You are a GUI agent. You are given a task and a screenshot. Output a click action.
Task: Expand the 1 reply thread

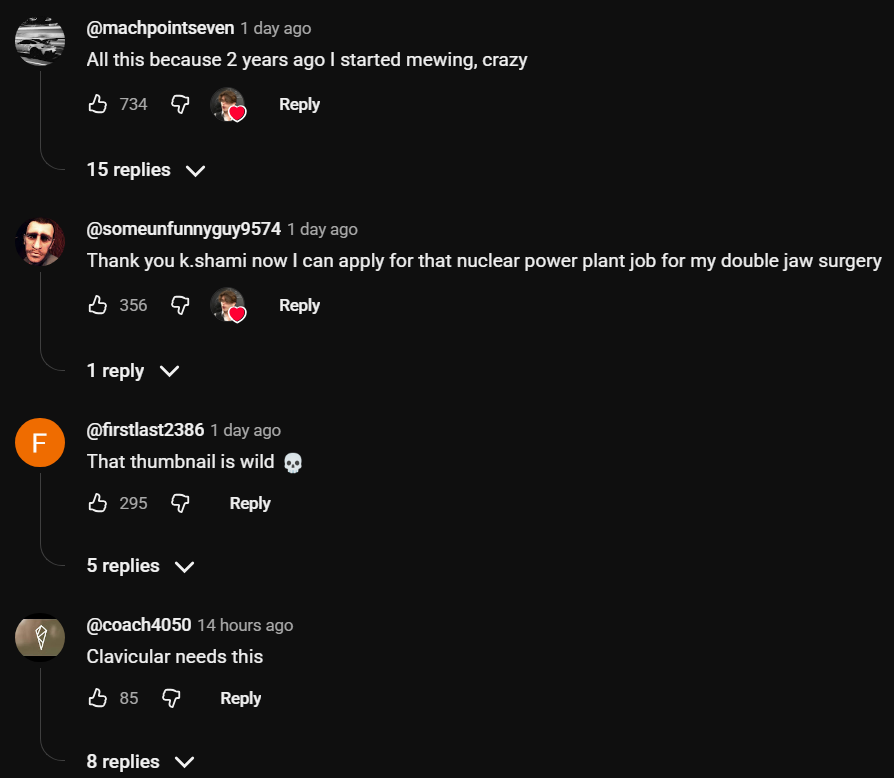point(132,371)
